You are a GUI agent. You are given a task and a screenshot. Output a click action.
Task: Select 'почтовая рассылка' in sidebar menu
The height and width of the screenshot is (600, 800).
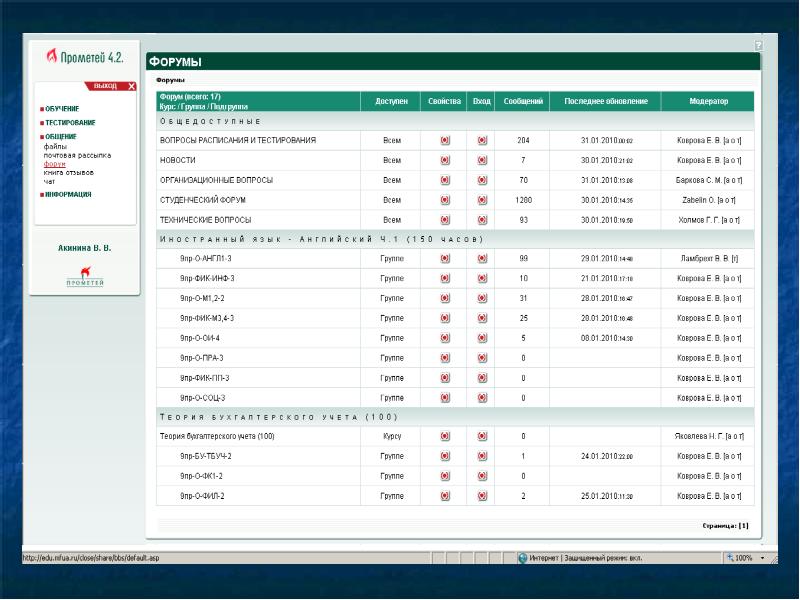pyautogui.click(x=77, y=155)
